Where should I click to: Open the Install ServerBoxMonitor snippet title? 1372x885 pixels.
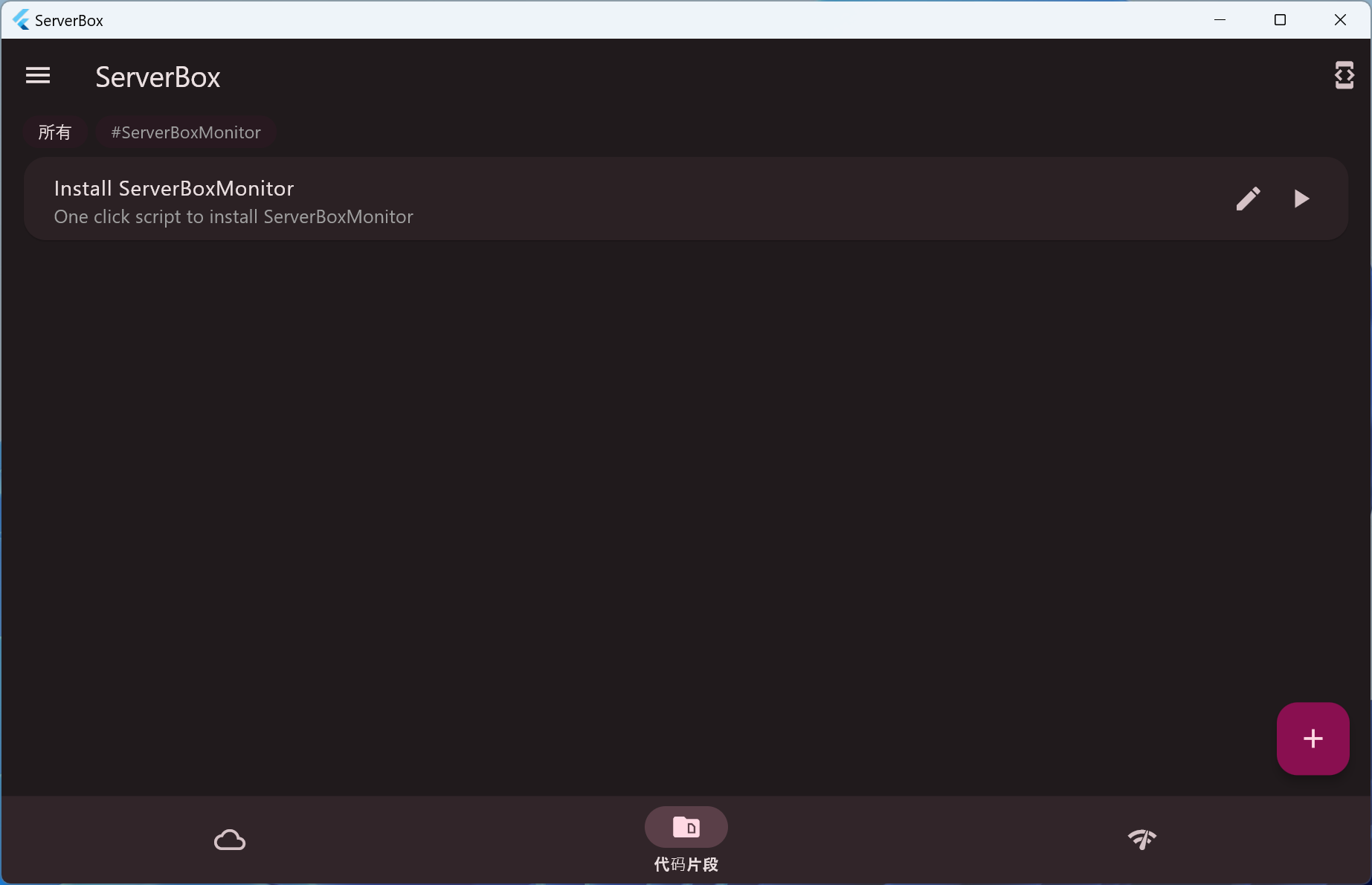pyautogui.click(x=174, y=188)
